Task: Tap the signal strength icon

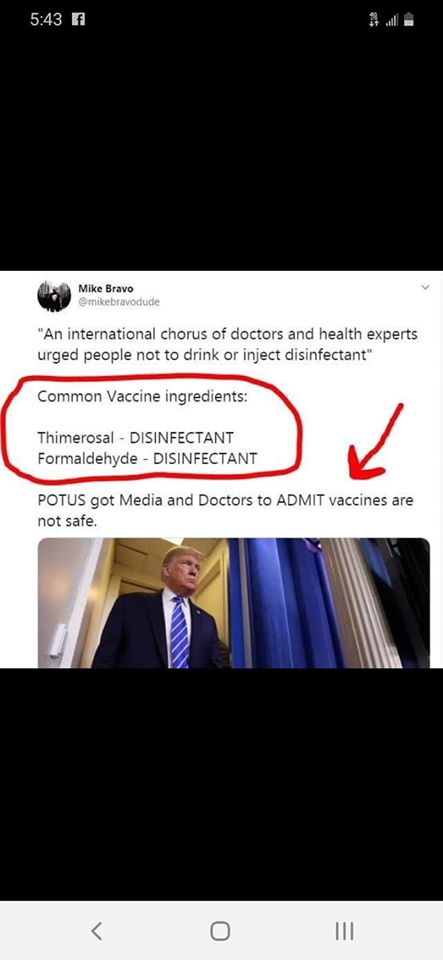Action: coord(392,21)
